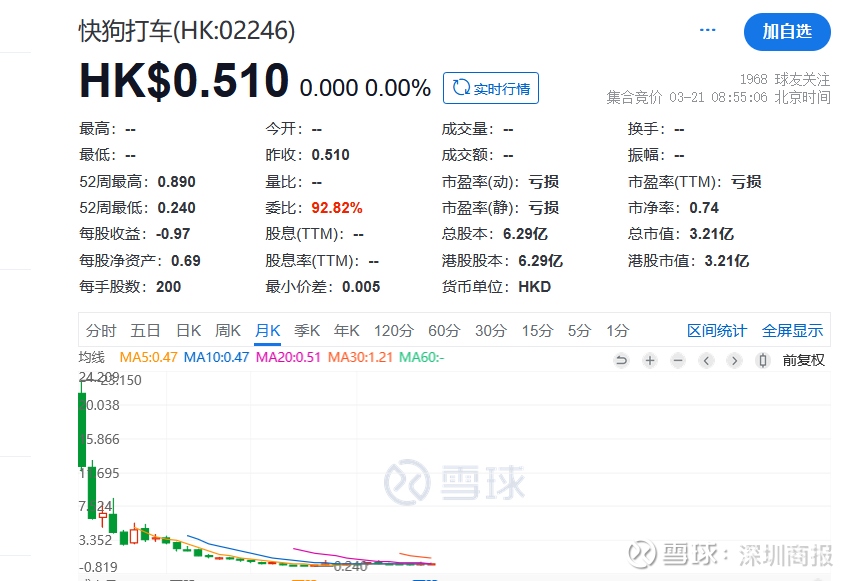
Task: Click the 市净率 value 0.74
Action: pos(704,208)
